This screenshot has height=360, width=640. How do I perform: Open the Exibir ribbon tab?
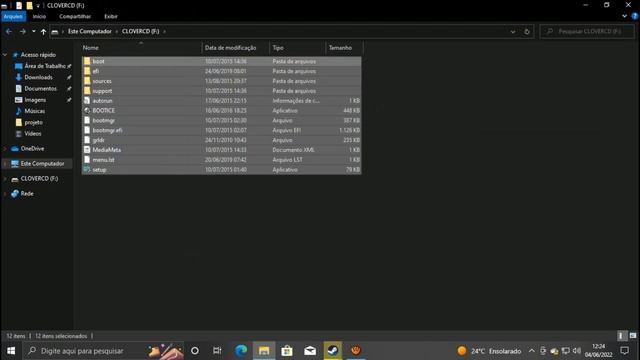[111, 16]
